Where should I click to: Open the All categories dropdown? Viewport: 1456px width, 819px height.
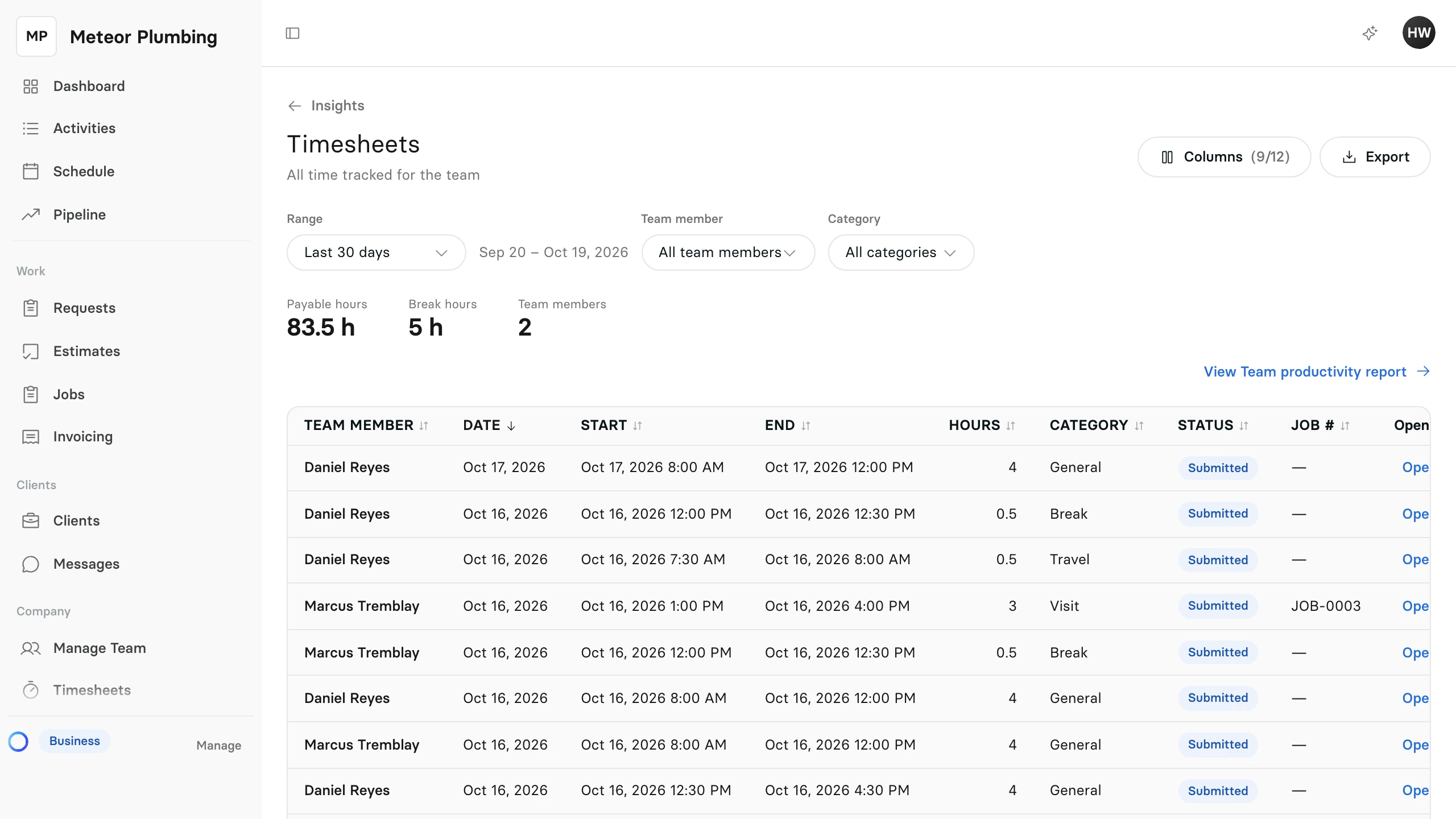point(901,253)
